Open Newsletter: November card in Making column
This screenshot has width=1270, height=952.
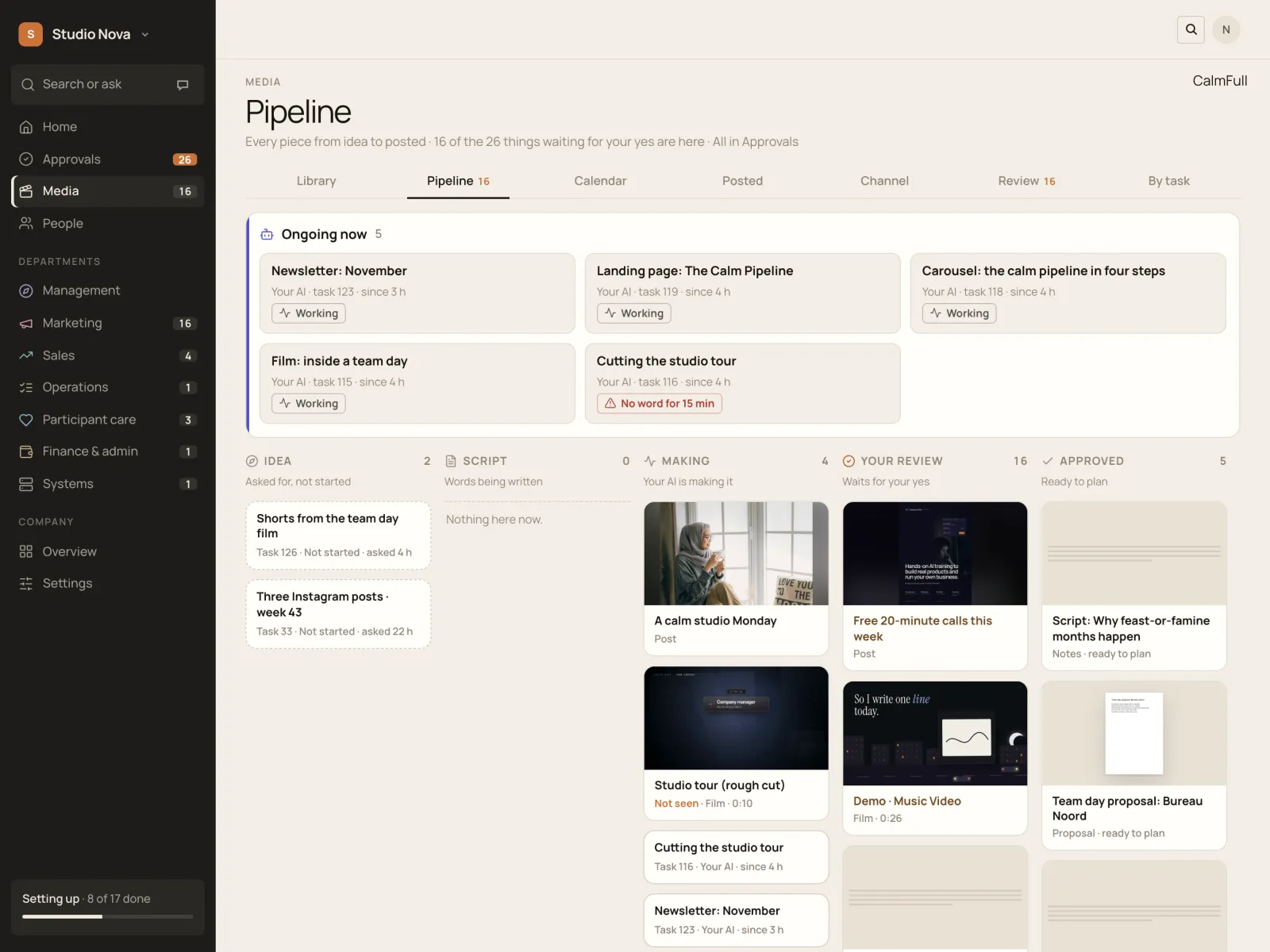(x=736, y=920)
